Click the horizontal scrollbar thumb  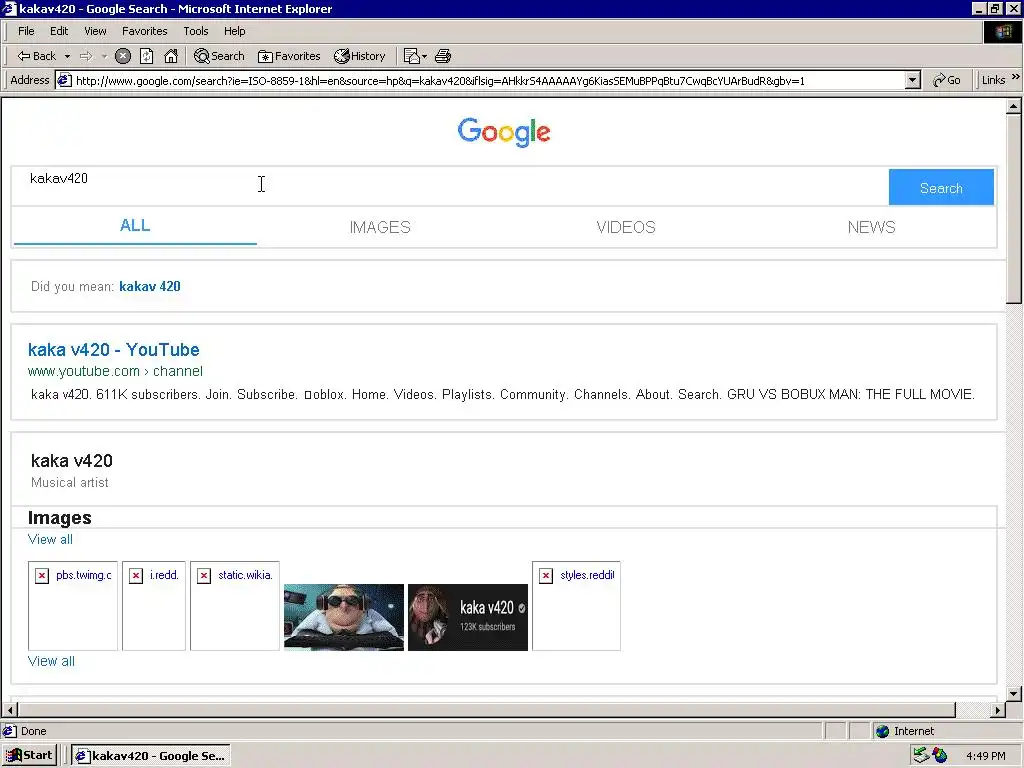coord(487,709)
